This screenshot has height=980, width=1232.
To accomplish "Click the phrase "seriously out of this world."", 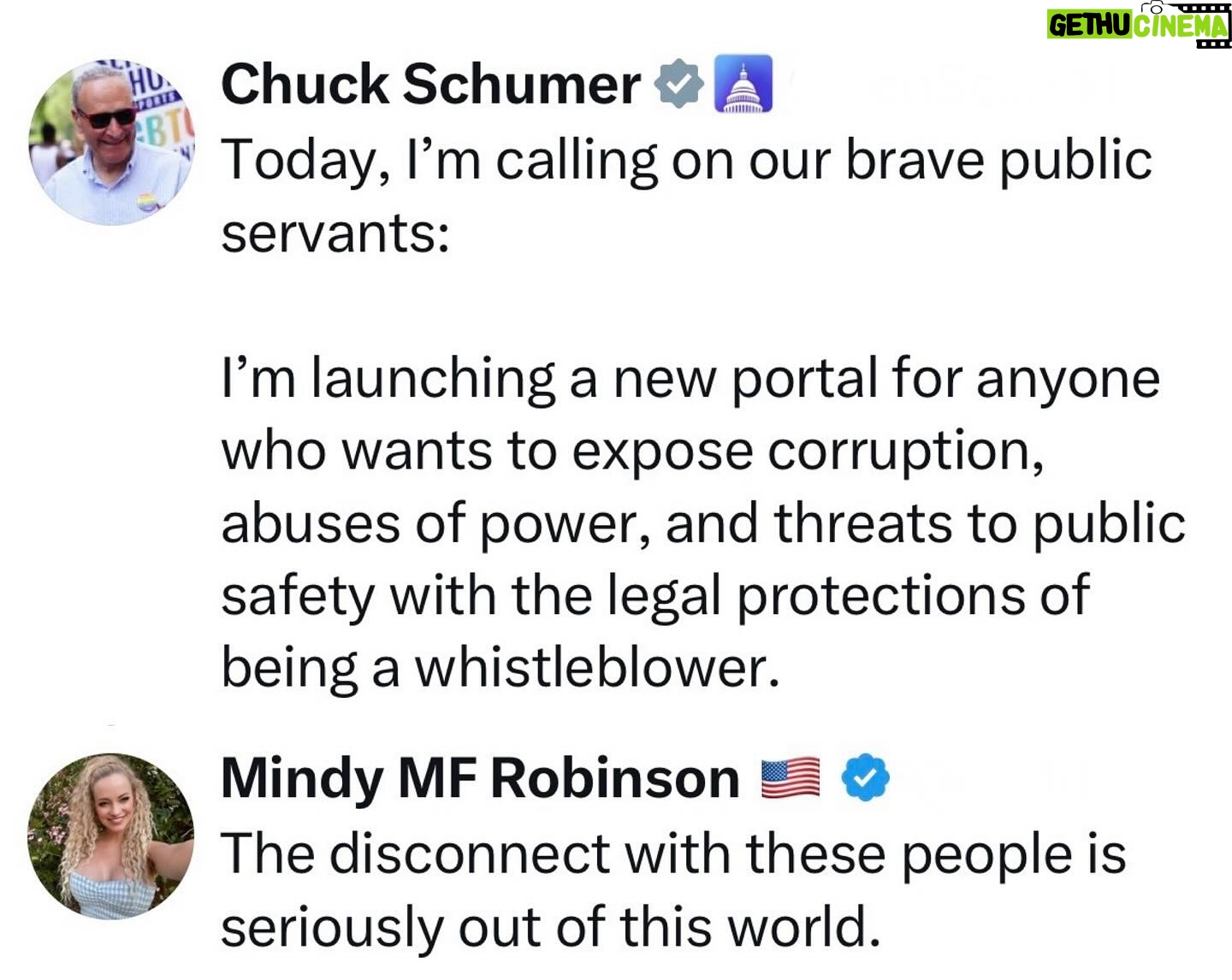I will click(550, 927).
